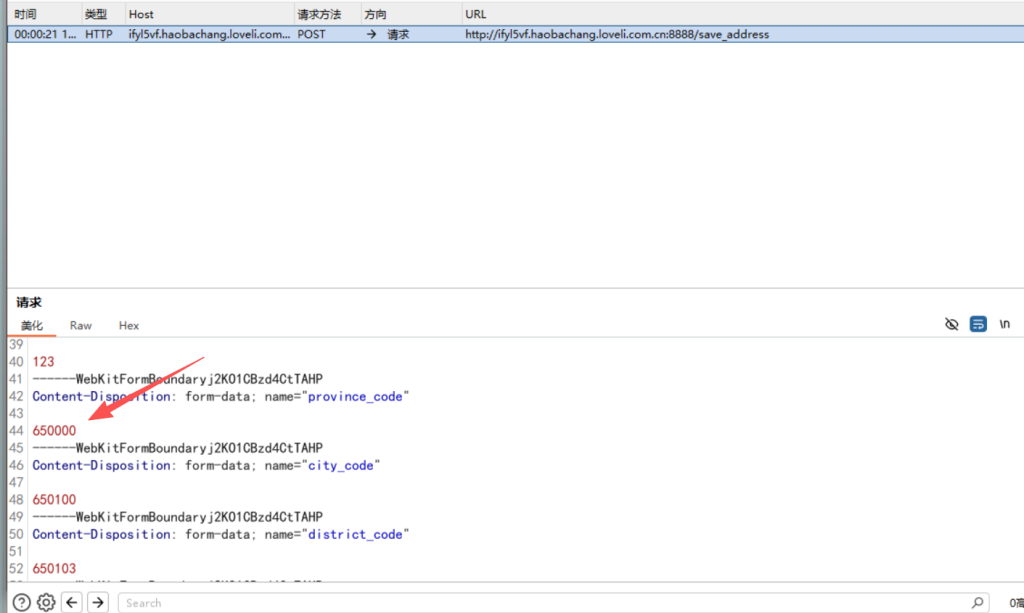Go to next search match arrow
The height and width of the screenshot is (613, 1024).
pyautogui.click(x=97, y=602)
